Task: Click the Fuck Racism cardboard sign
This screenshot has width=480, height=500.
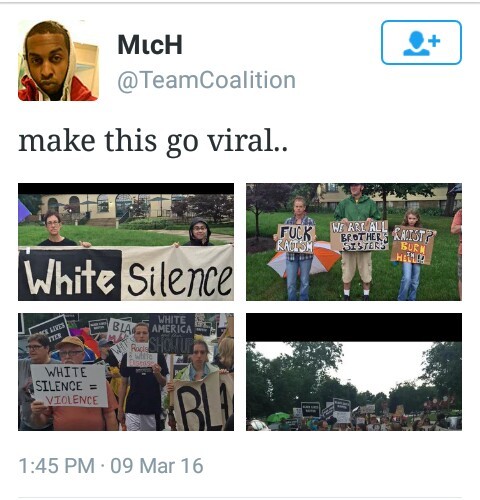Action: coord(296,239)
